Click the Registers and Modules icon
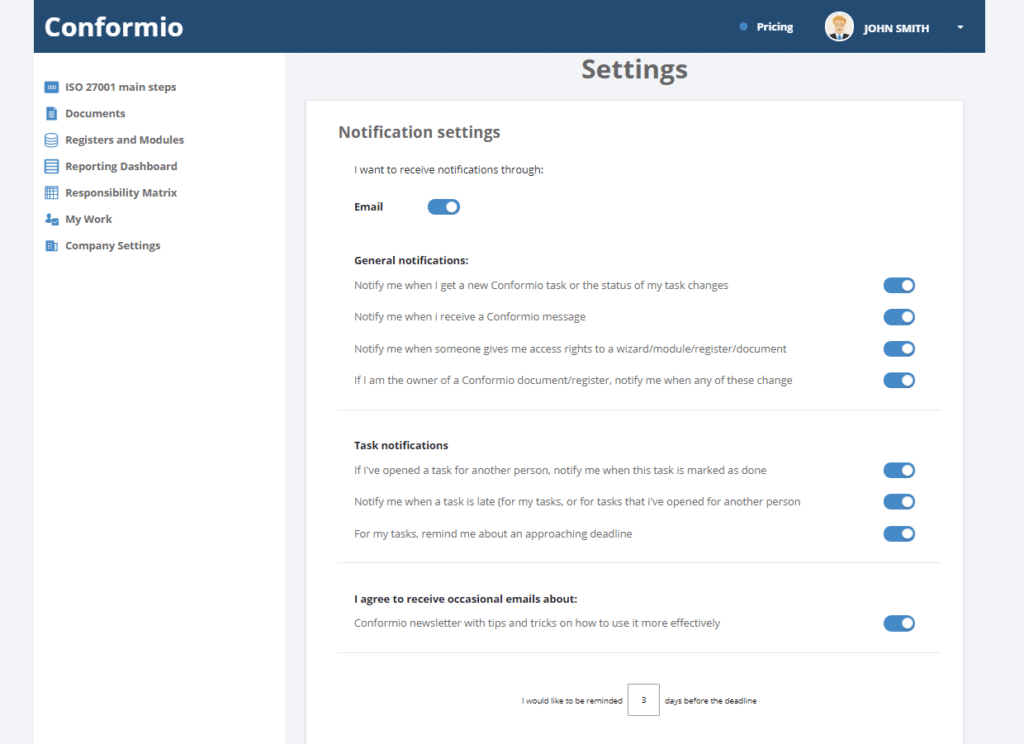Image resolution: width=1024 pixels, height=744 pixels. tap(52, 139)
